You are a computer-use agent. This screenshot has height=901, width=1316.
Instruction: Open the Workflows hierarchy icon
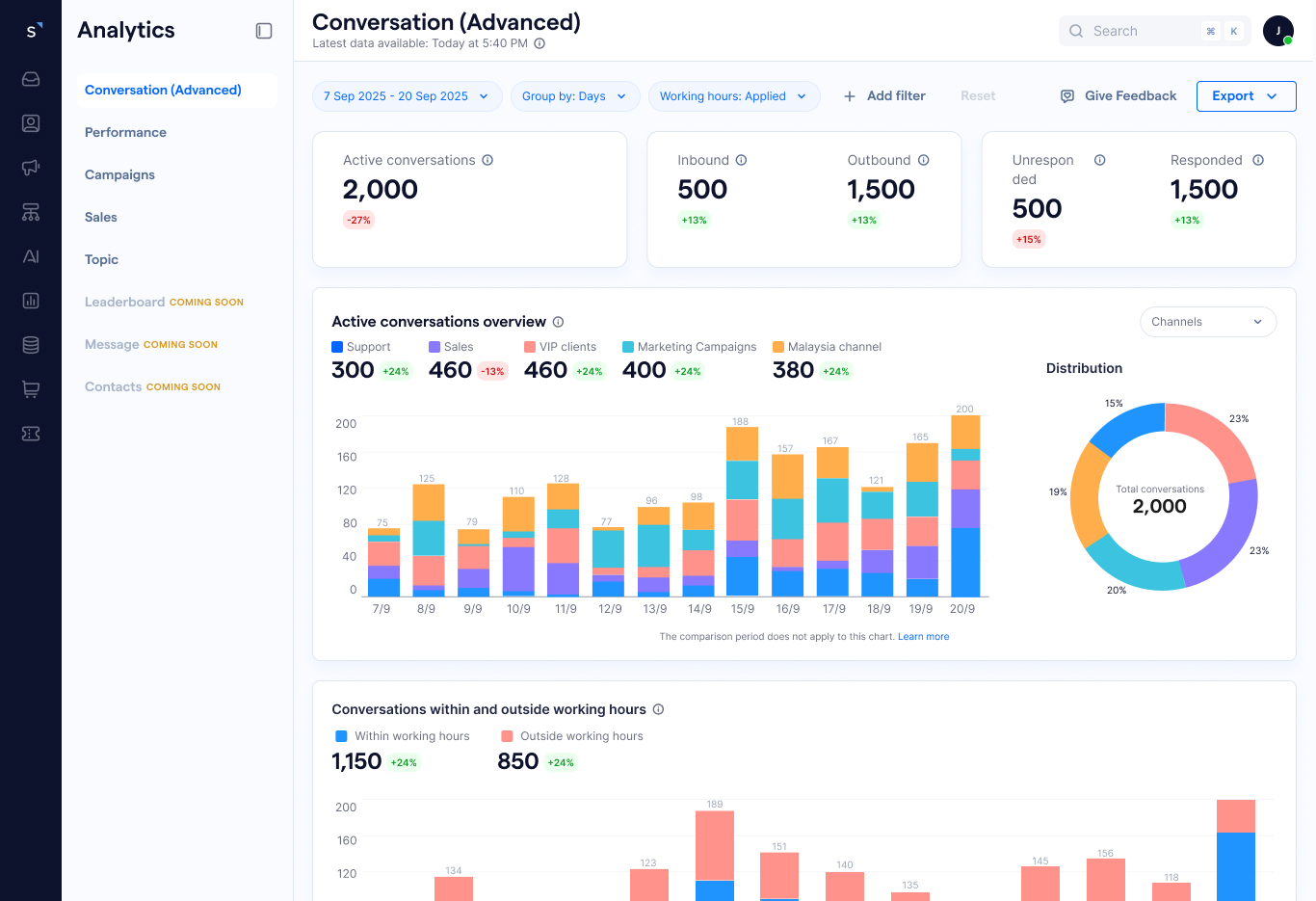pos(31,212)
